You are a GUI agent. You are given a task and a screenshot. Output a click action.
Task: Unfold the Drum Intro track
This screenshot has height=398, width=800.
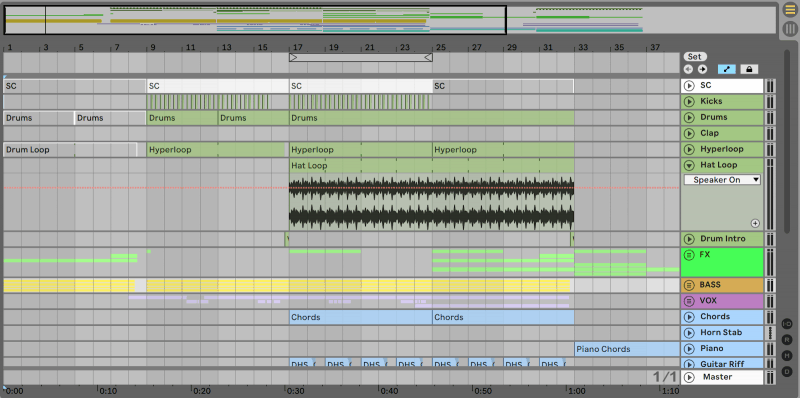point(689,239)
